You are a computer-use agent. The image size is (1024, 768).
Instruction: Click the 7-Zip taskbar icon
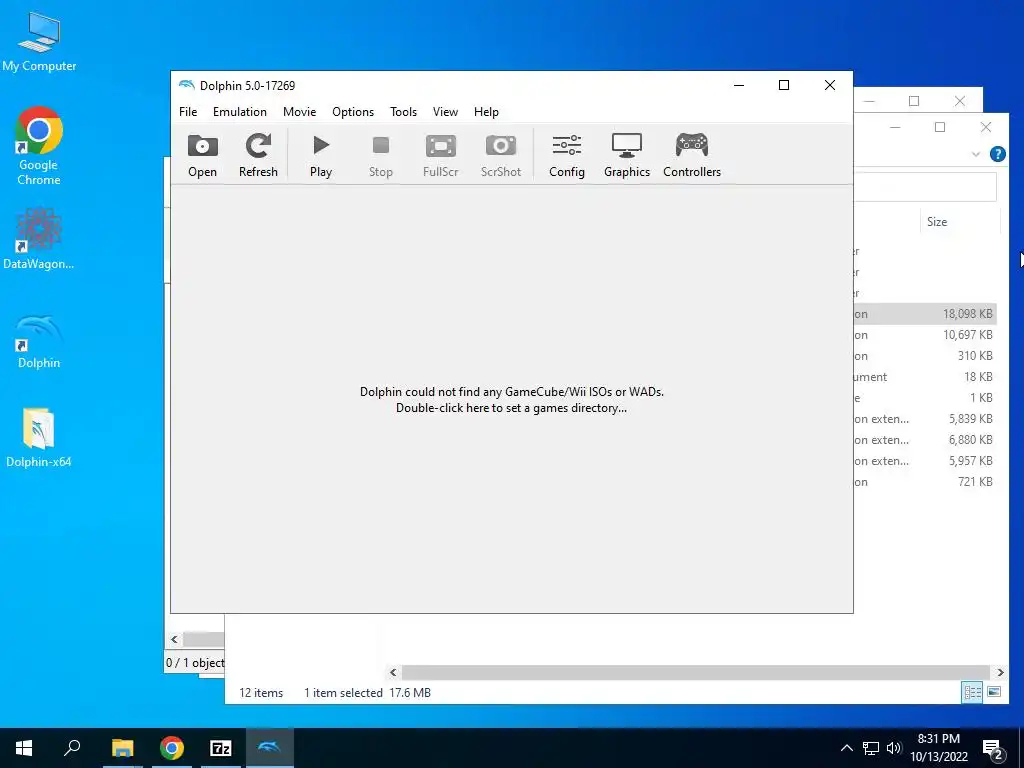click(221, 748)
